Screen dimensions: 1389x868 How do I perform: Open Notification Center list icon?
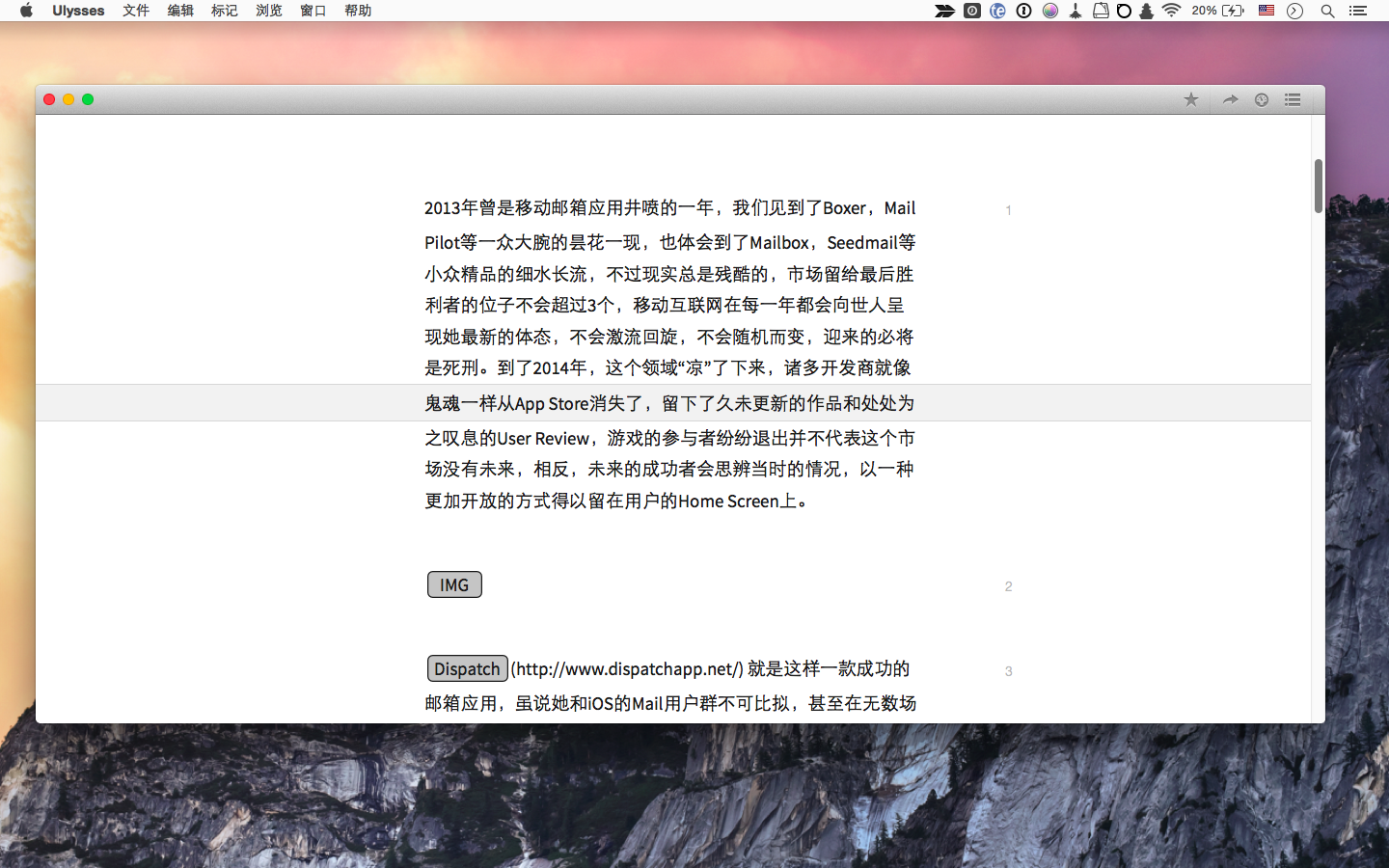coord(1358,11)
